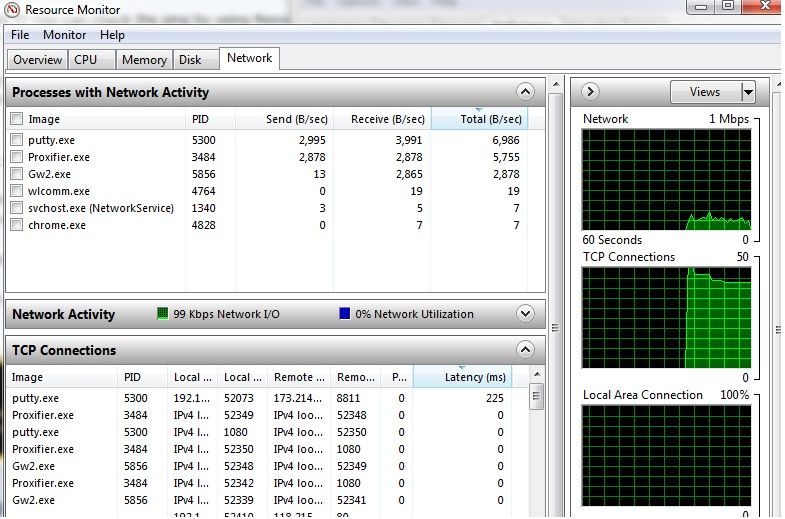785x519 pixels.
Task: Click the TCP Connections list scrollbar
Action: pyautogui.click(x=537, y=450)
